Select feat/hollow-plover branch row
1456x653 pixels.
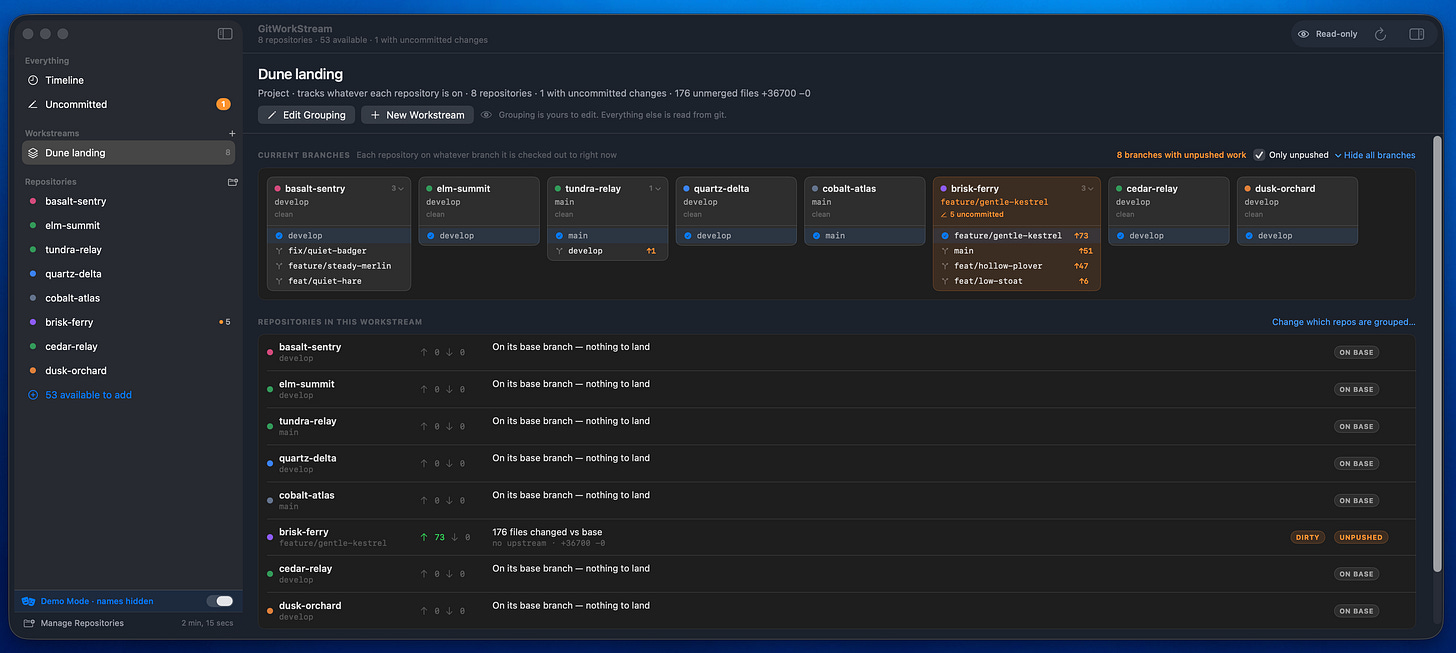pyautogui.click(x=1017, y=266)
